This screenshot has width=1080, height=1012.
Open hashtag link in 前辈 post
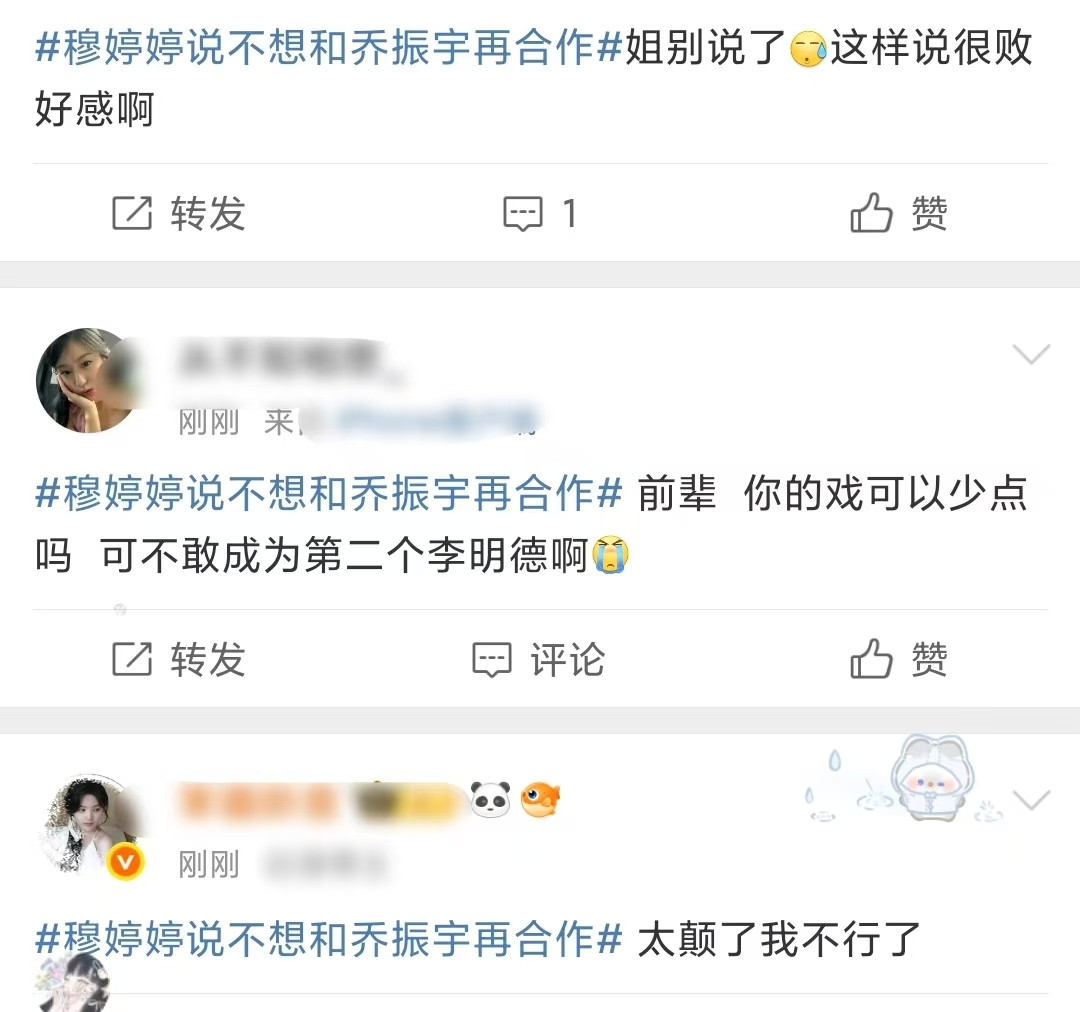click(329, 494)
